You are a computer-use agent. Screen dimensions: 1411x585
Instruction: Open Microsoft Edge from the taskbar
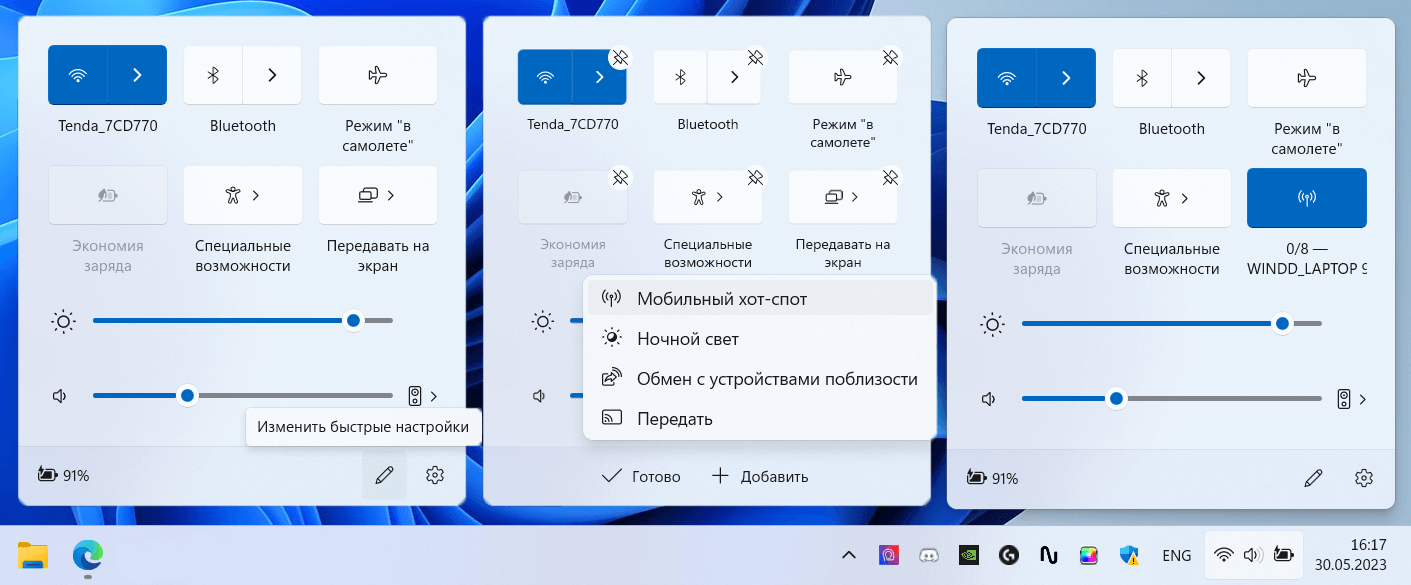[88, 555]
